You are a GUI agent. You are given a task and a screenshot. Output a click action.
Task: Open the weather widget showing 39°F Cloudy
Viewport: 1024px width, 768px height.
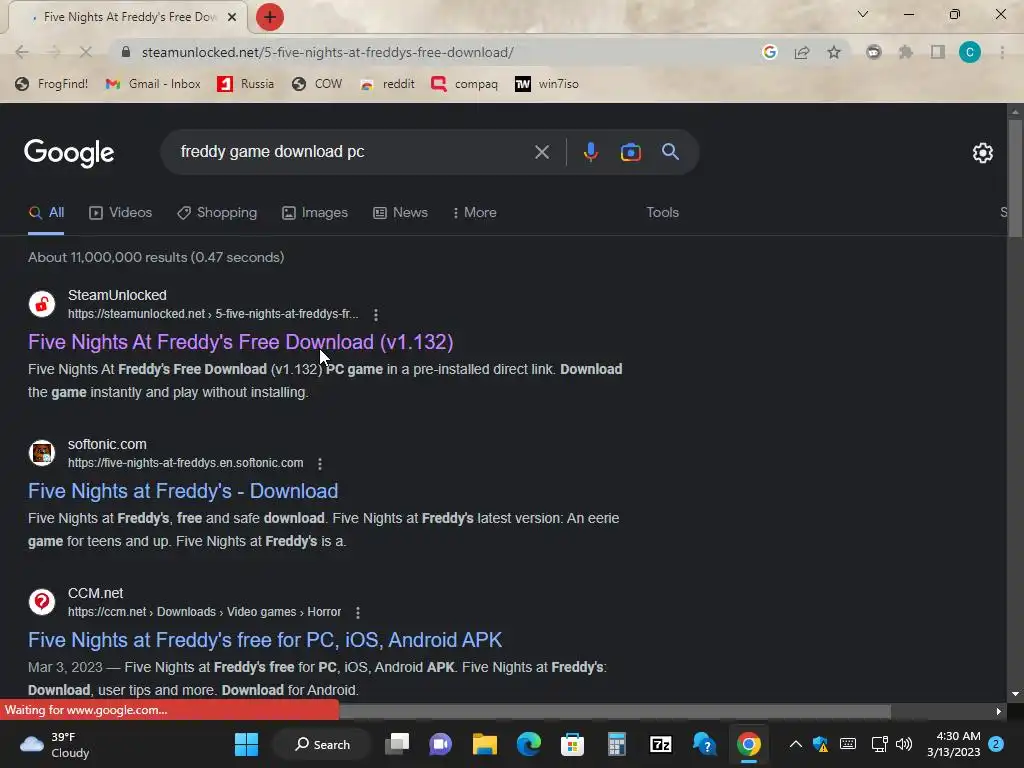[55, 744]
